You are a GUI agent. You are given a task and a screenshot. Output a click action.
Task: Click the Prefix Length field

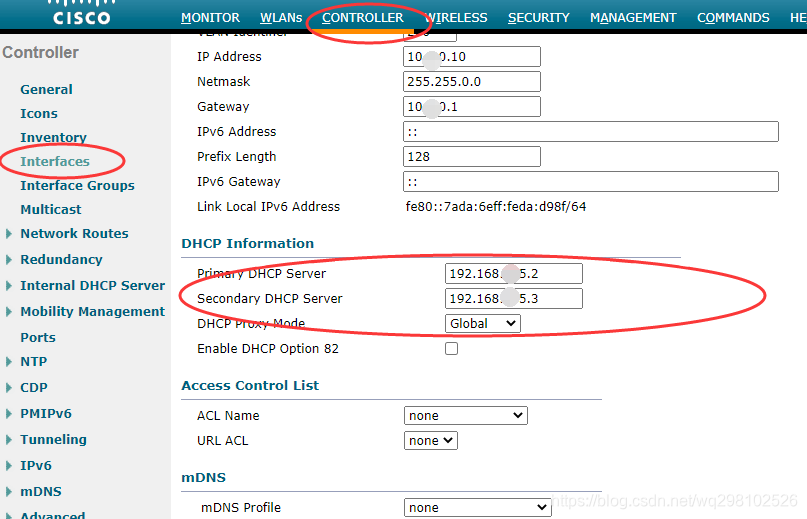[x=472, y=157]
